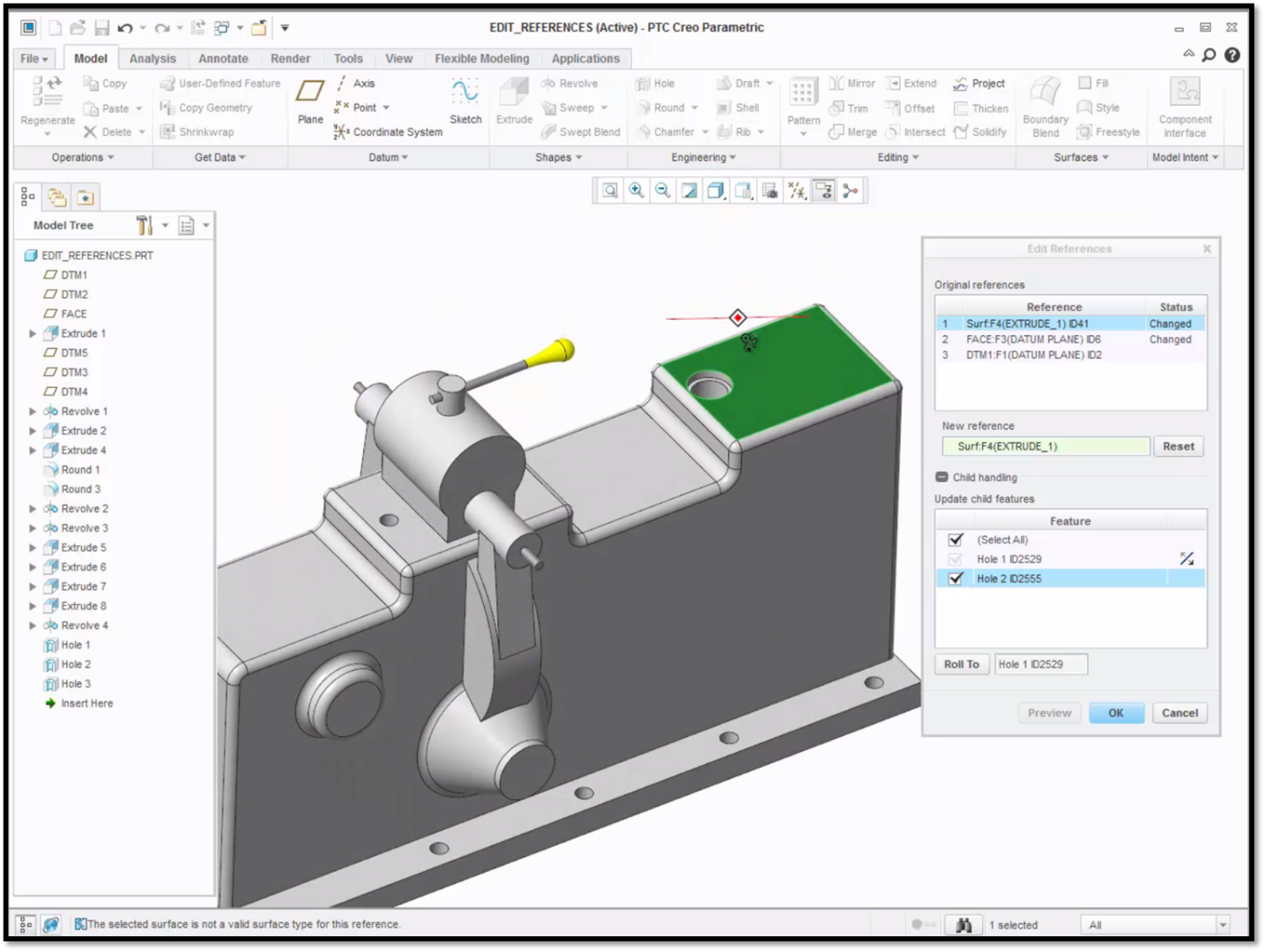Viewport: 1265px width, 952px height.
Task: Click the Zoom Out view icon
Action: [x=663, y=190]
